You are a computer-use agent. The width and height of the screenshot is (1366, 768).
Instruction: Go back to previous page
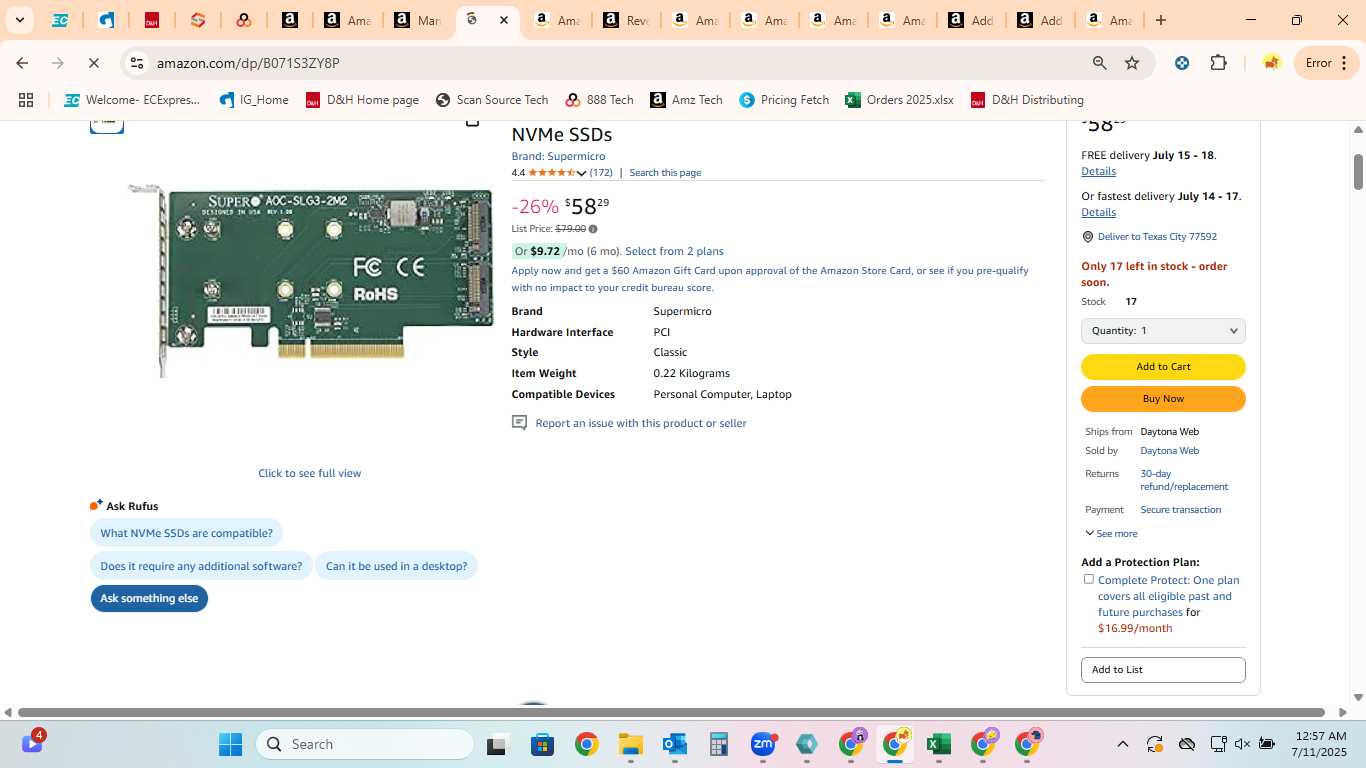[x=22, y=63]
